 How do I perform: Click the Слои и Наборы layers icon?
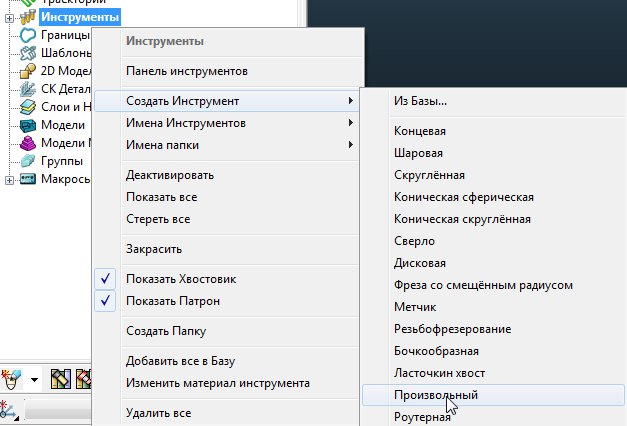point(28,107)
